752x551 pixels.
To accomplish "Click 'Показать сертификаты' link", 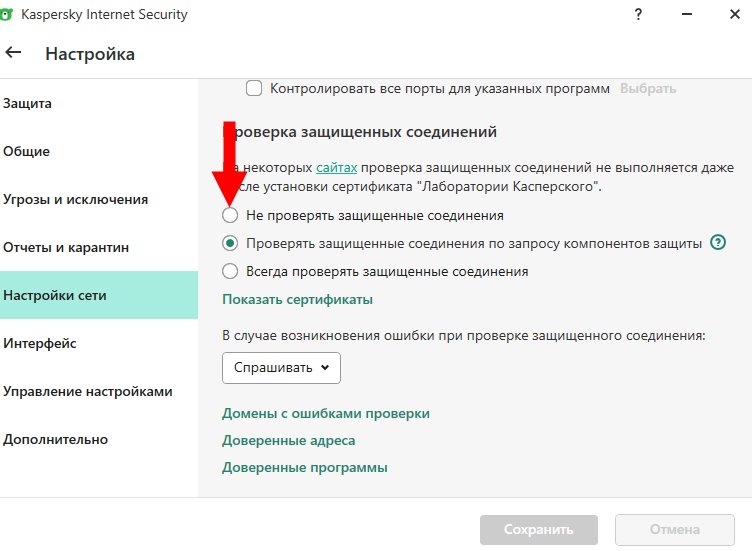I will pos(298,299).
